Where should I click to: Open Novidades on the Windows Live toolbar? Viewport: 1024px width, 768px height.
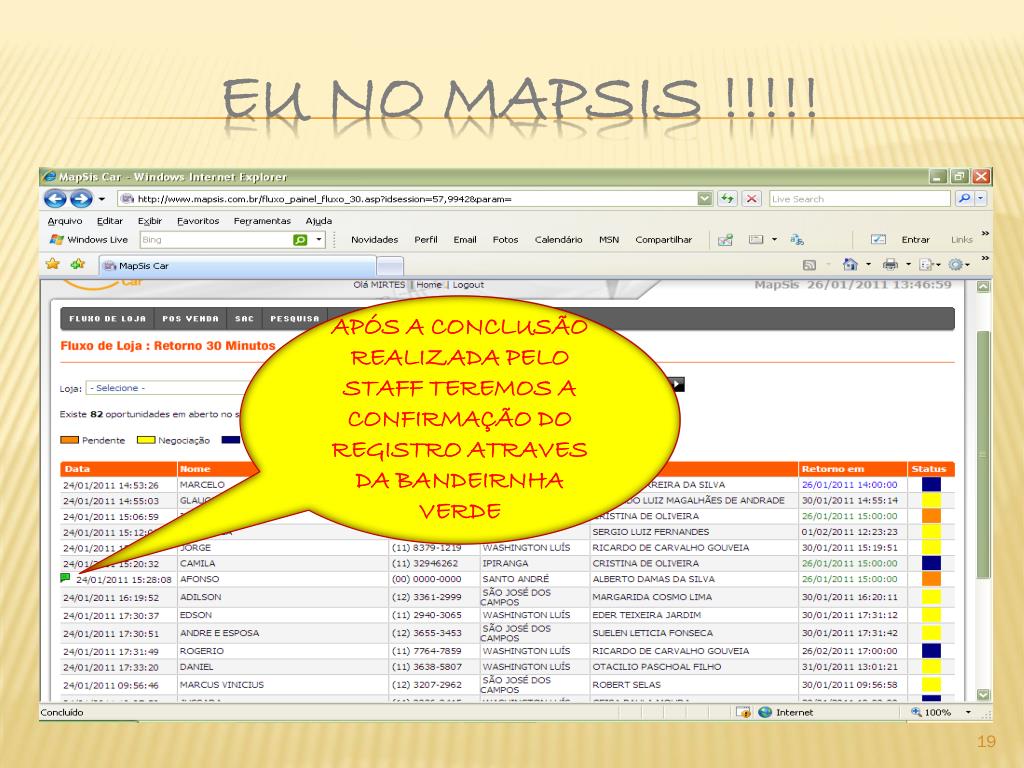click(374, 240)
